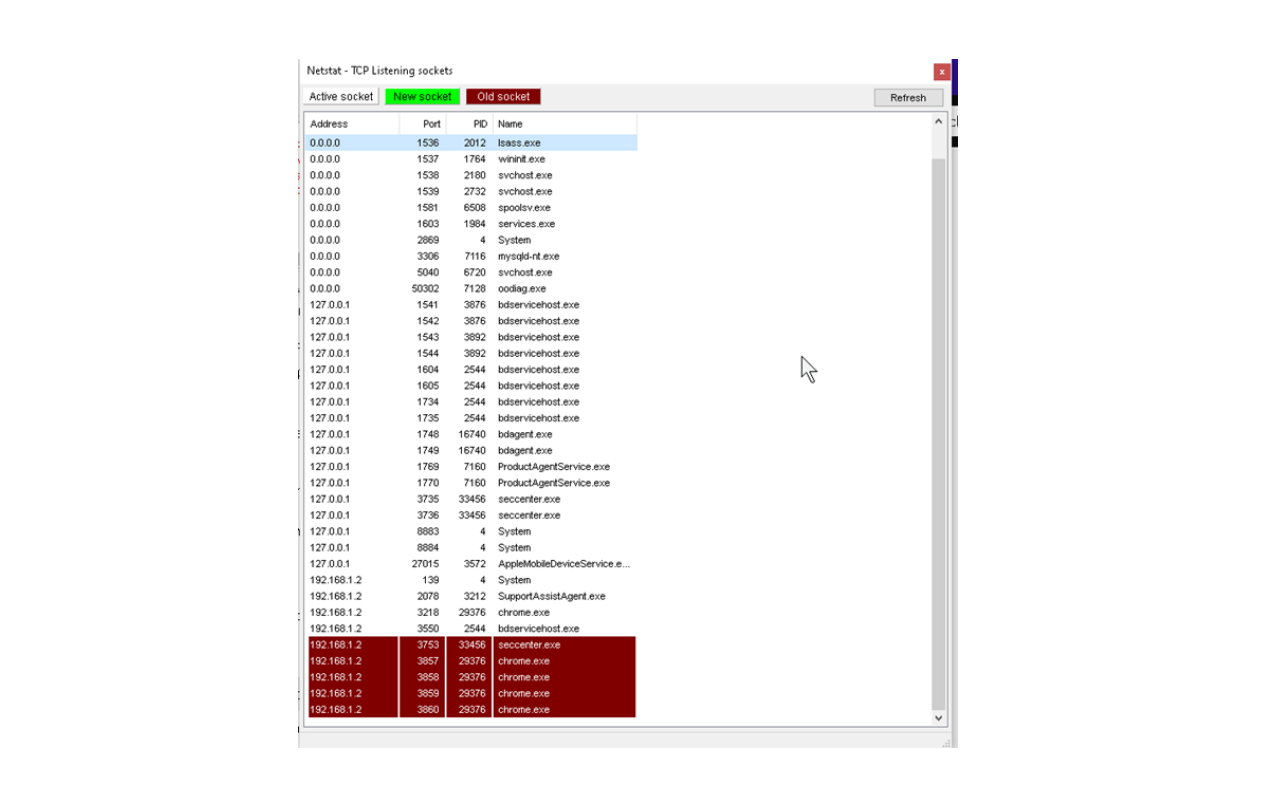Screen dimensions: 1280x800
Task: Sort the list by Port column
Action: point(430,123)
